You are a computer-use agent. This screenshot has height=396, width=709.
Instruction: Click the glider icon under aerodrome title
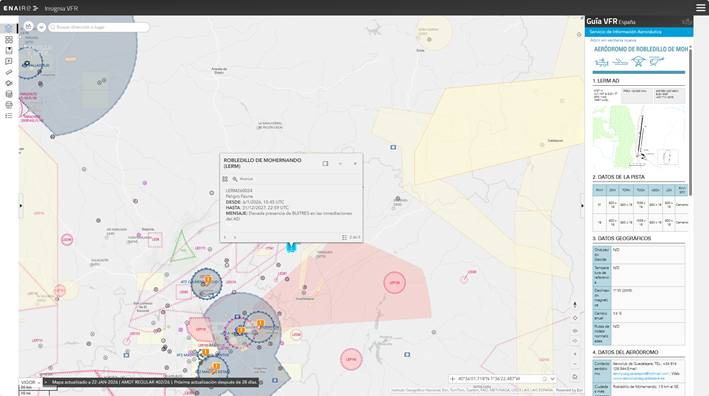[620, 62]
